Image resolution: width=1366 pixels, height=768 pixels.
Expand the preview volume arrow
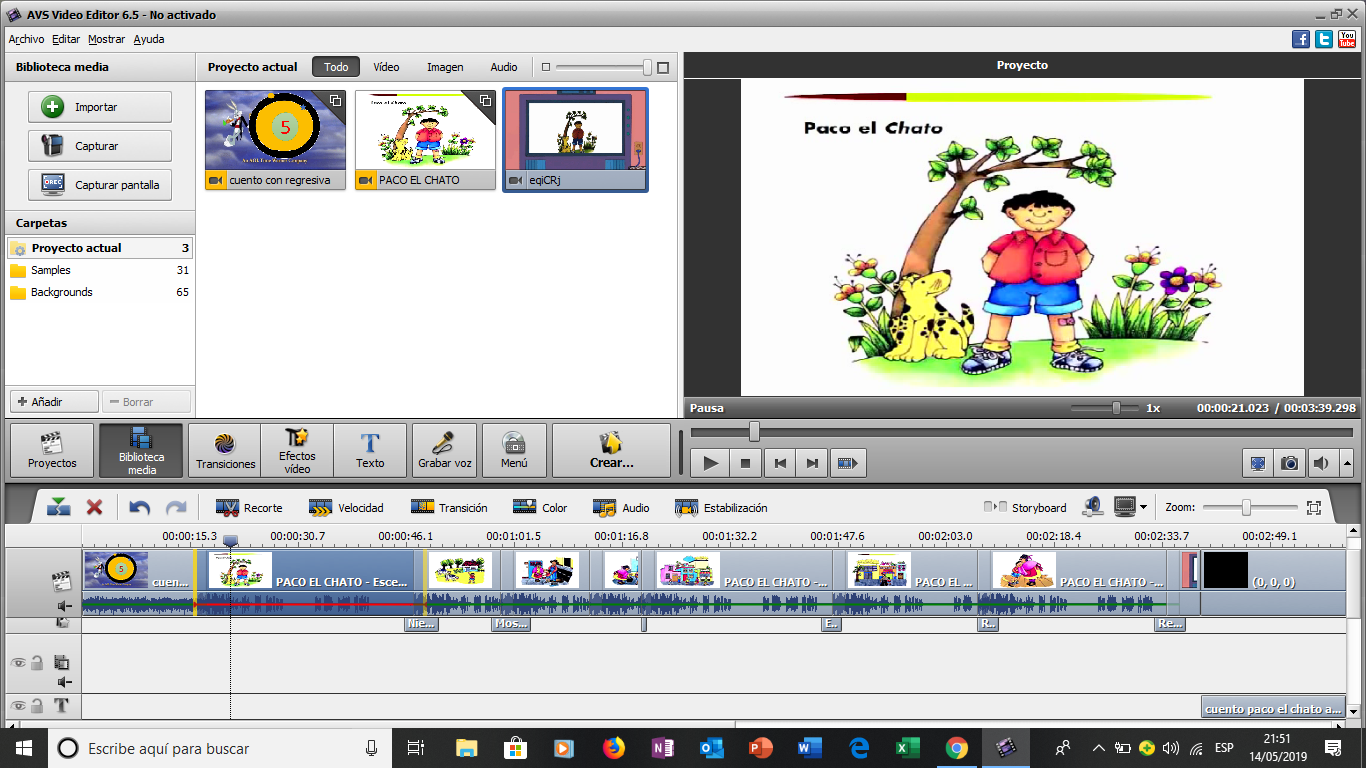pos(1347,463)
